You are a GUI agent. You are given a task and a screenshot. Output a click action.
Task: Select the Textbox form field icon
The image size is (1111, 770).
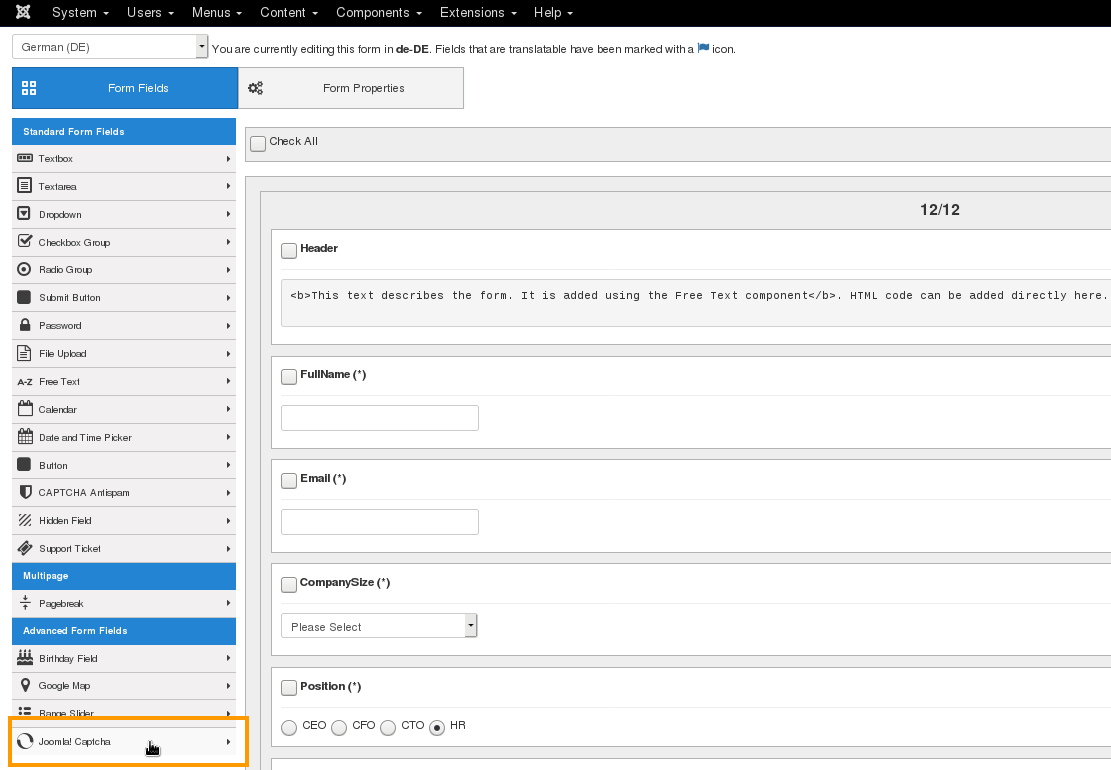[23, 158]
